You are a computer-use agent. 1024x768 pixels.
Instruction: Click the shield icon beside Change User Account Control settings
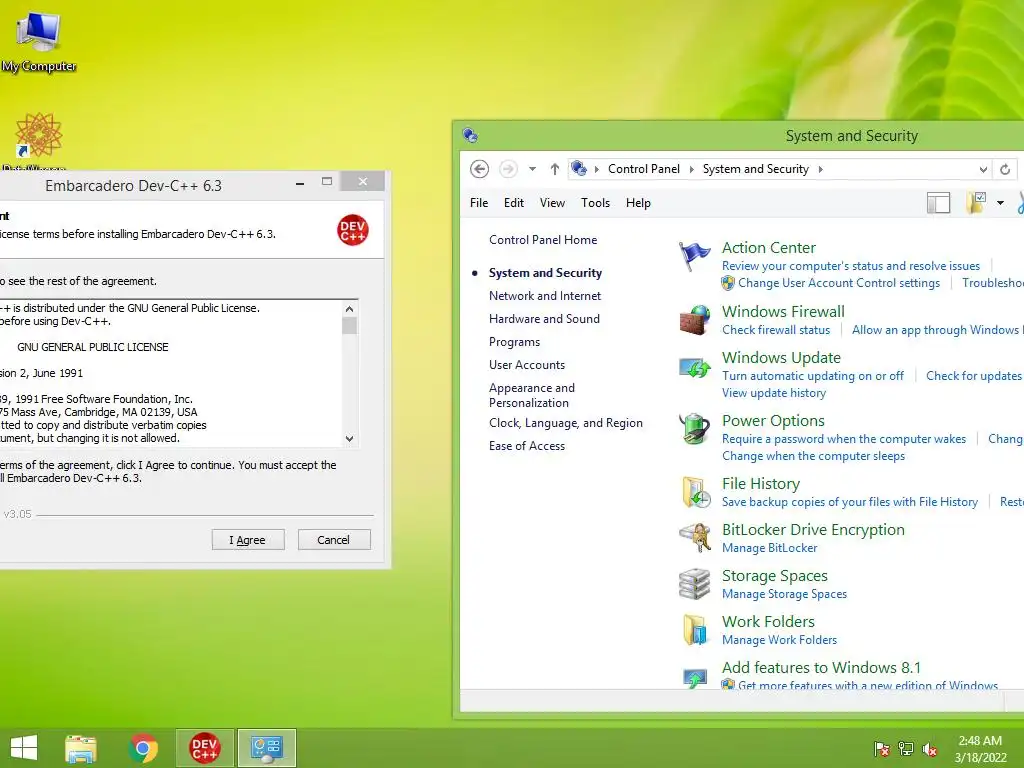tap(728, 283)
